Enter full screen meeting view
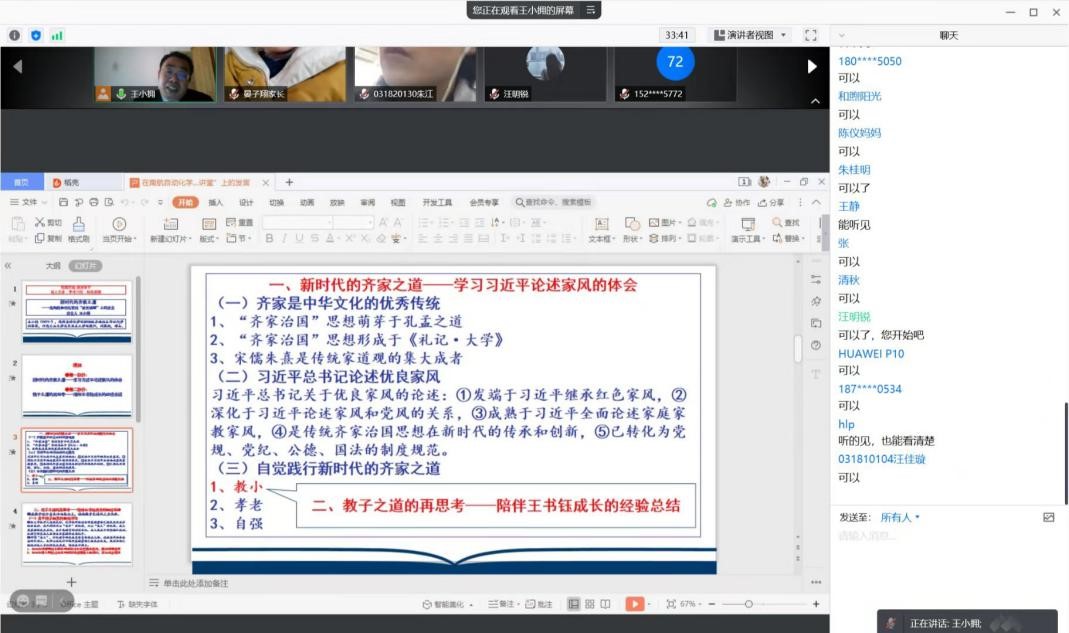 811,35
